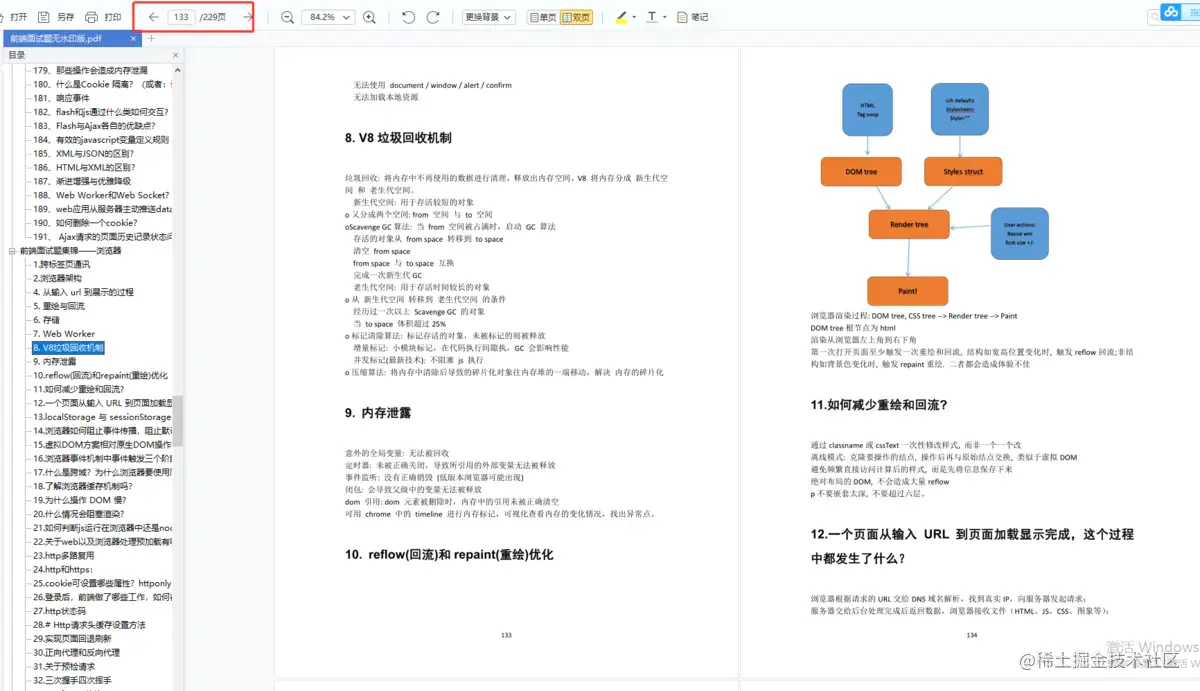The height and width of the screenshot is (691, 1200).
Task: Click the 笔记 notes button
Action: pyautogui.click(x=692, y=17)
